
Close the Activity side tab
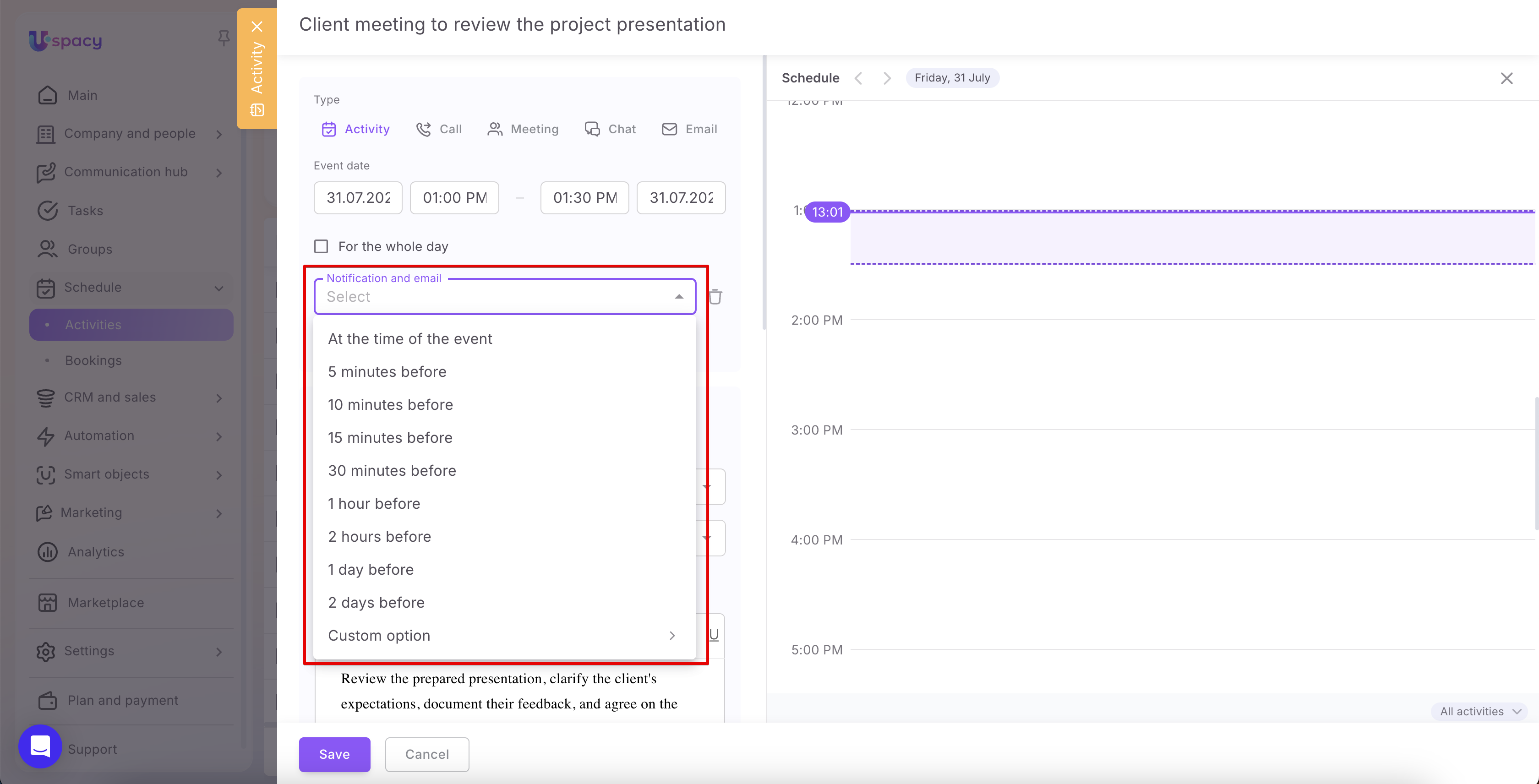257,26
